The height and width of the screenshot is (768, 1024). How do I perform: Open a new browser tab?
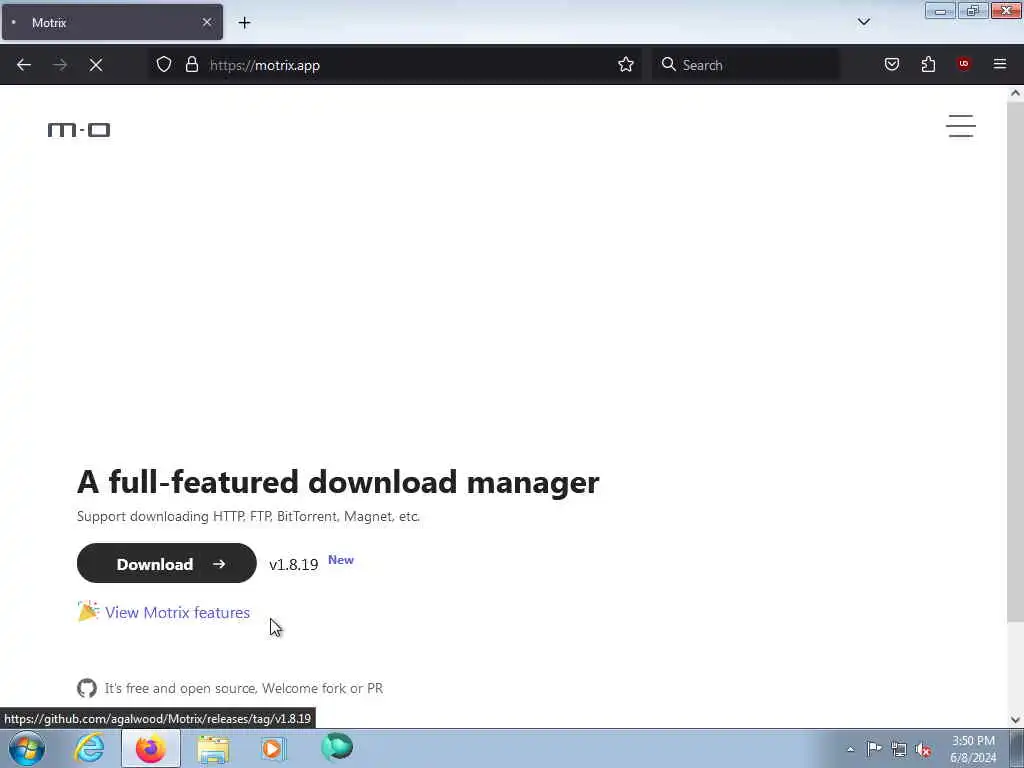tap(244, 23)
